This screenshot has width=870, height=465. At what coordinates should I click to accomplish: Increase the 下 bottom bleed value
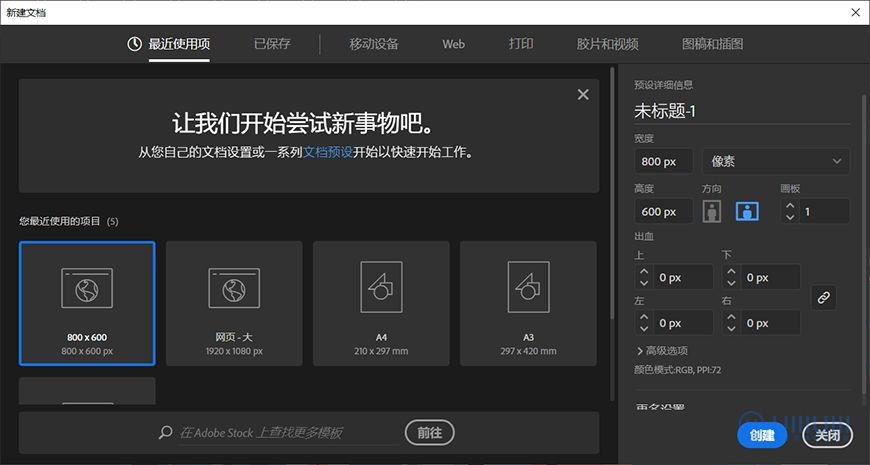click(731, 272)
